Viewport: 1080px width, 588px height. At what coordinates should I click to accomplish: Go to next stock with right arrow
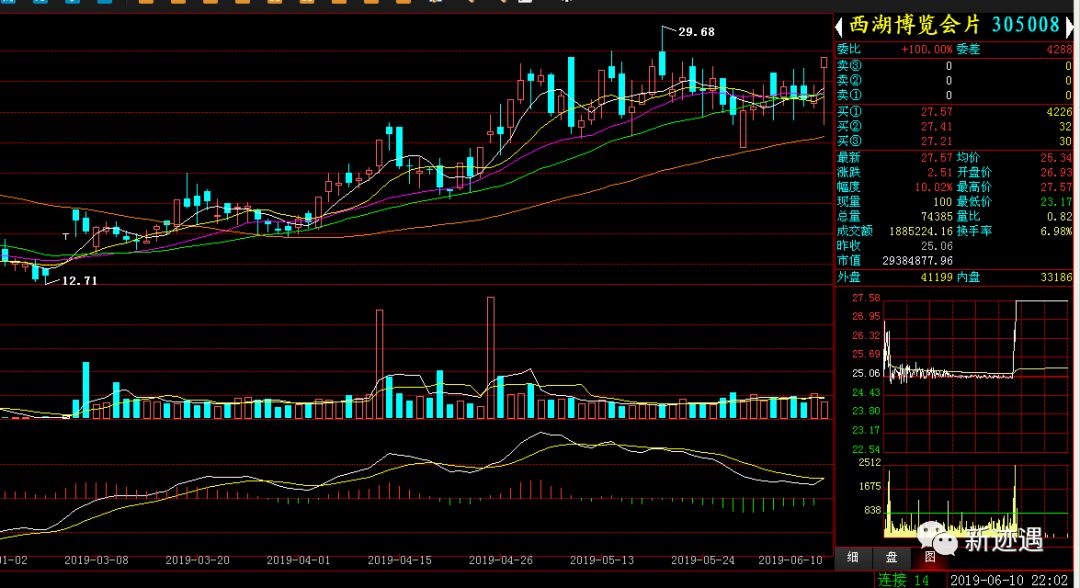click(x=1069, y=27)
